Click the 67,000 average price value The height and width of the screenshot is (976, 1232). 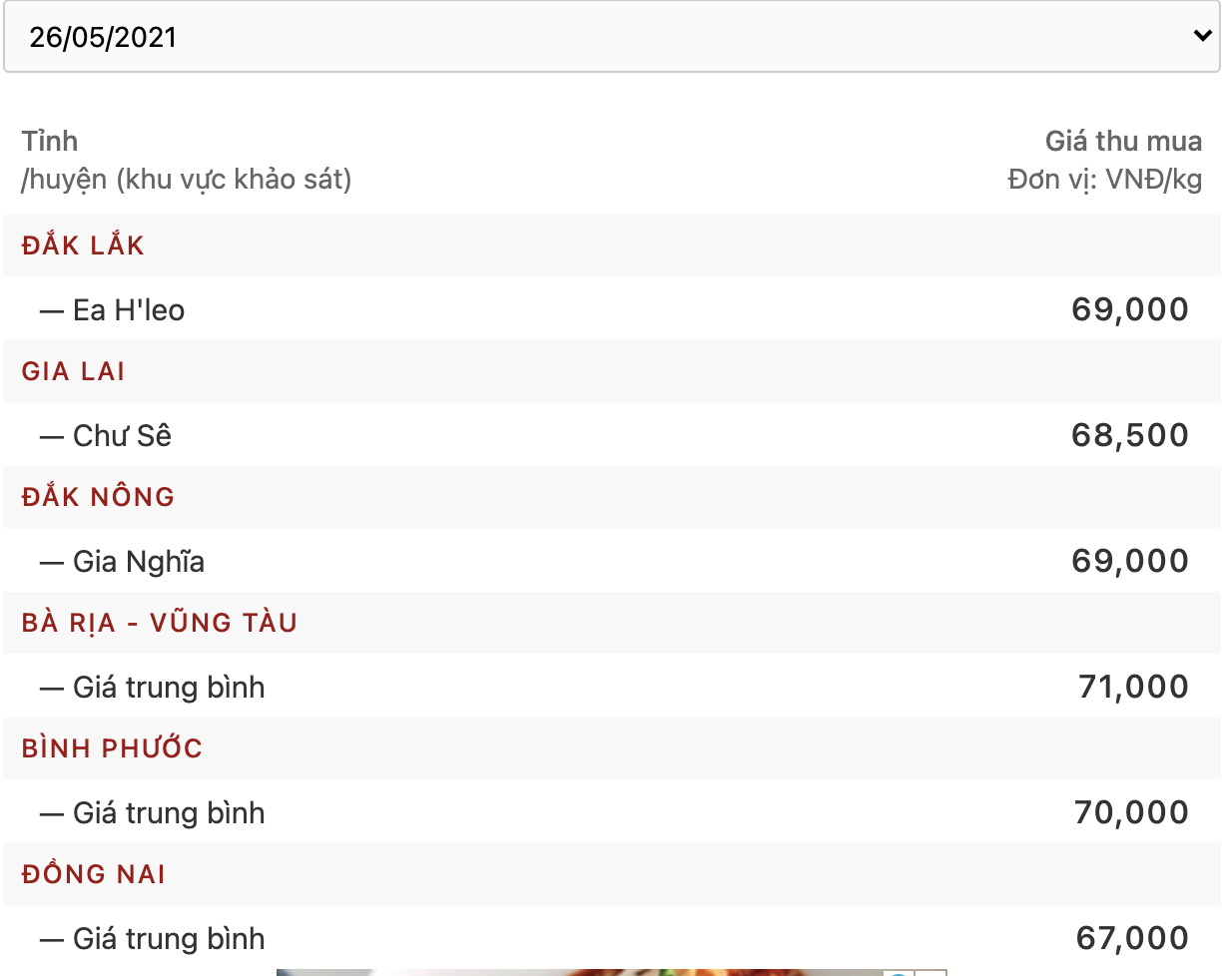coord(1132,938)
